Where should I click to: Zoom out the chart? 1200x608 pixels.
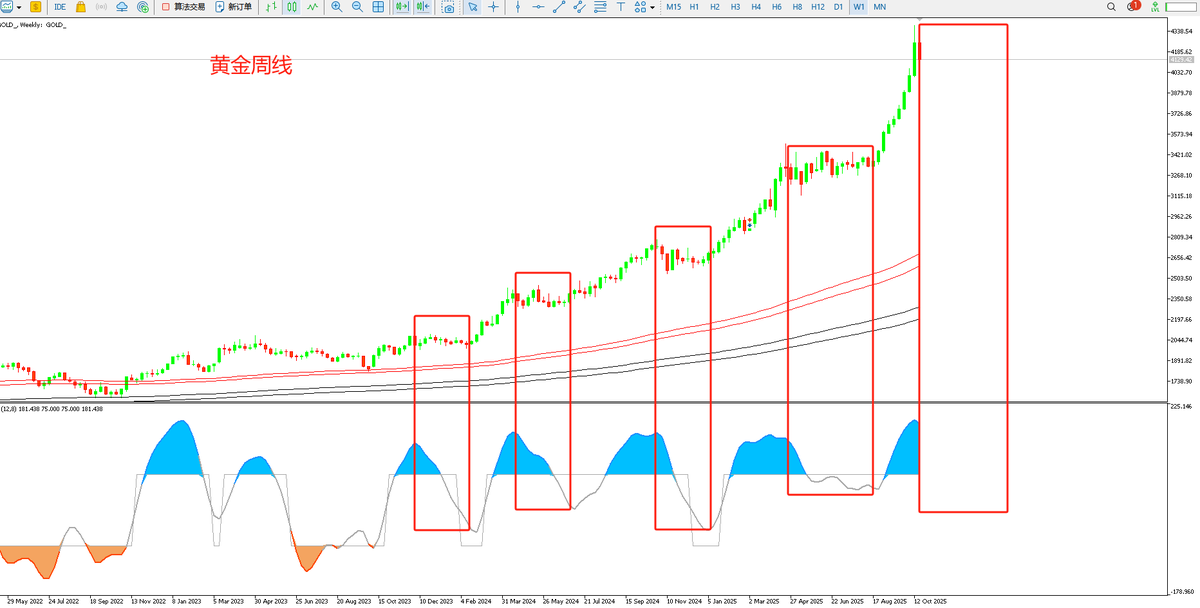(x=357, y=7)
